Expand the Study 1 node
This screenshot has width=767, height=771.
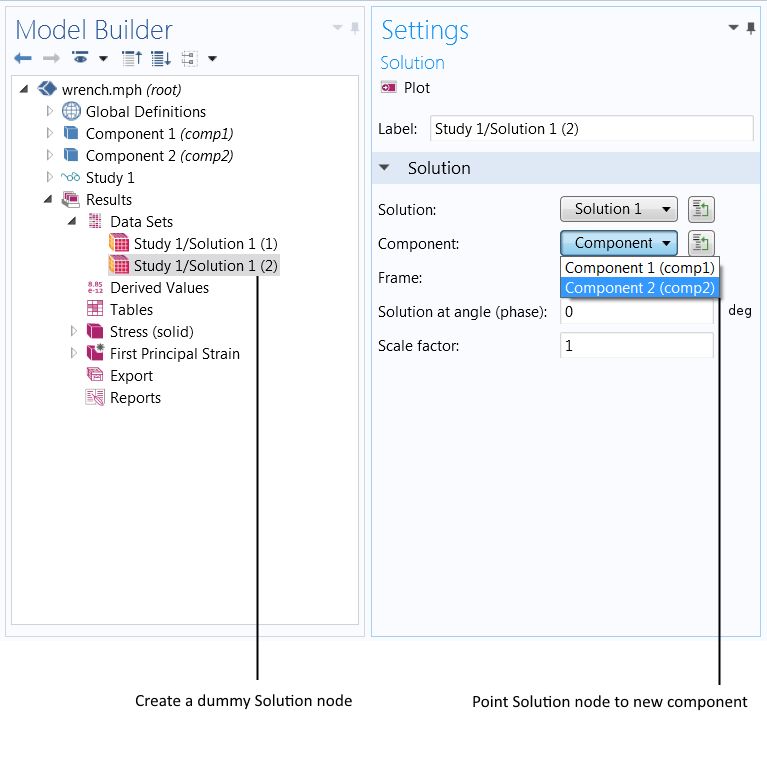(x=49, y=177)
